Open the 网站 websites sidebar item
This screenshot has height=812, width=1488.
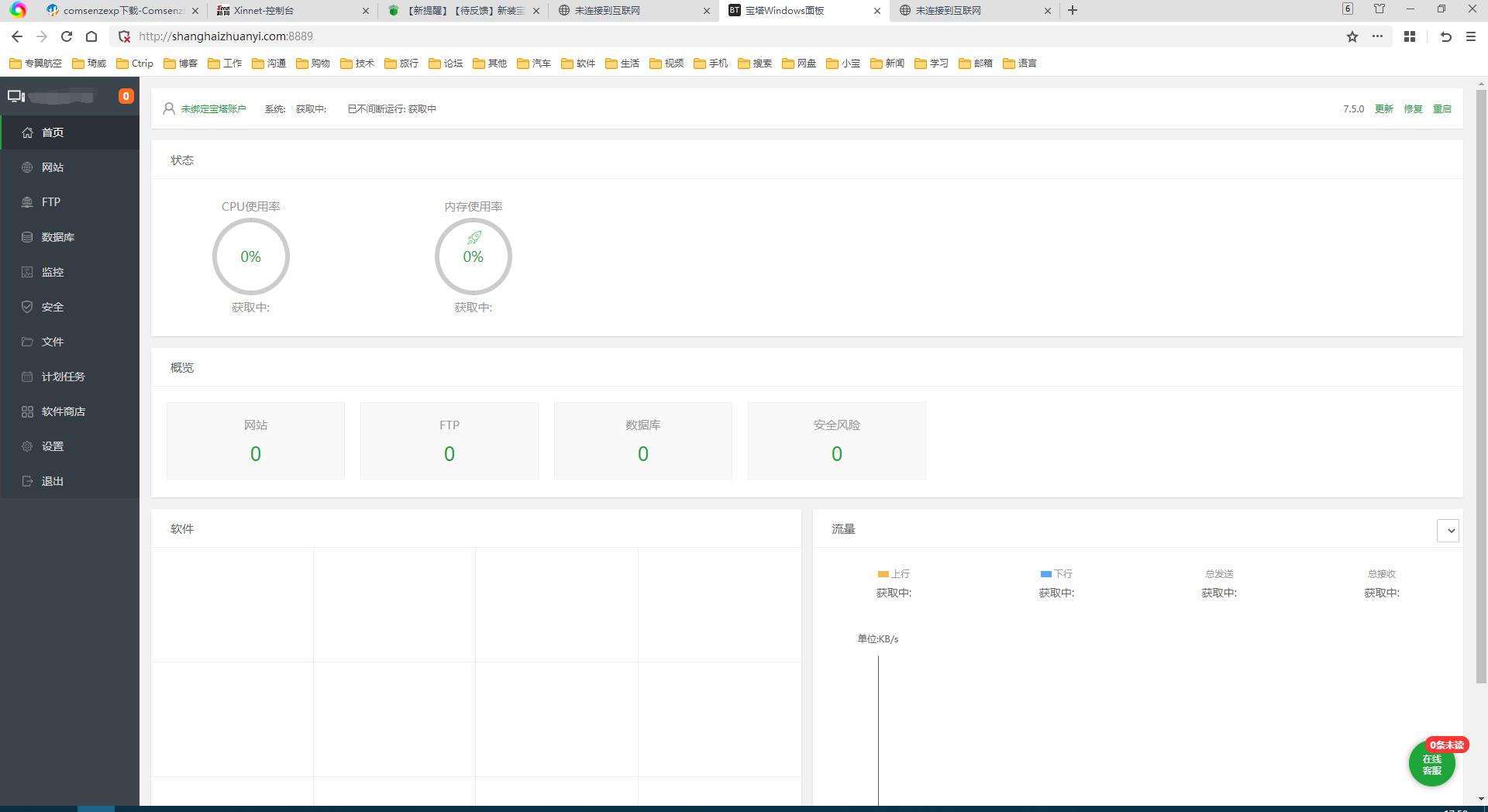[70, 167]
